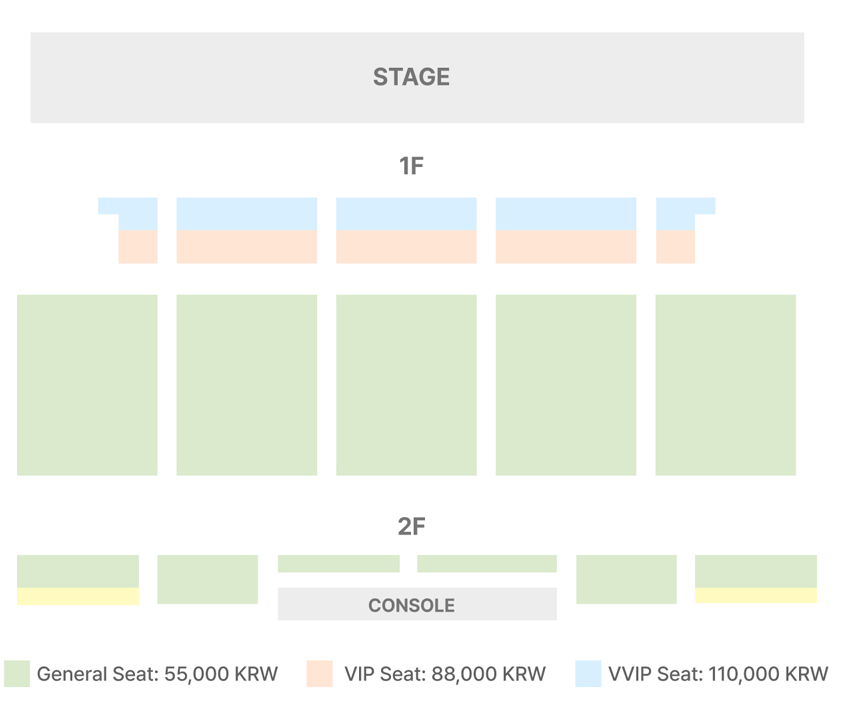Pick the thin green strip above CONSOLE's right half
This screenshot has width=848, height=705.
[x=486, y=564]
